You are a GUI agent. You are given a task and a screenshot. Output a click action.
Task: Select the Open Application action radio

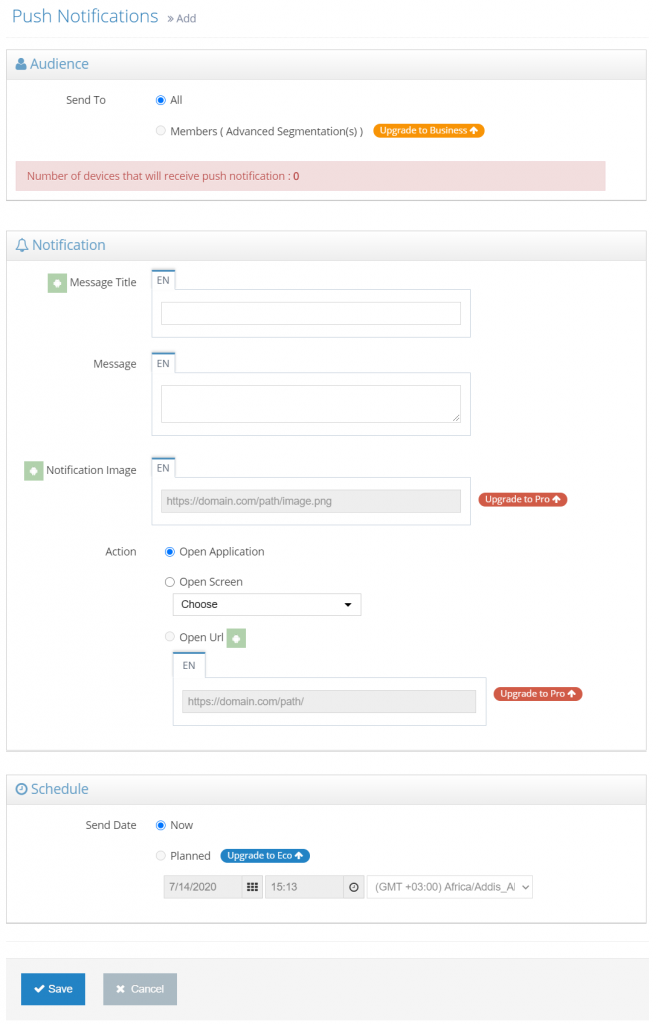pyautogui.click(x=171, y=552)
